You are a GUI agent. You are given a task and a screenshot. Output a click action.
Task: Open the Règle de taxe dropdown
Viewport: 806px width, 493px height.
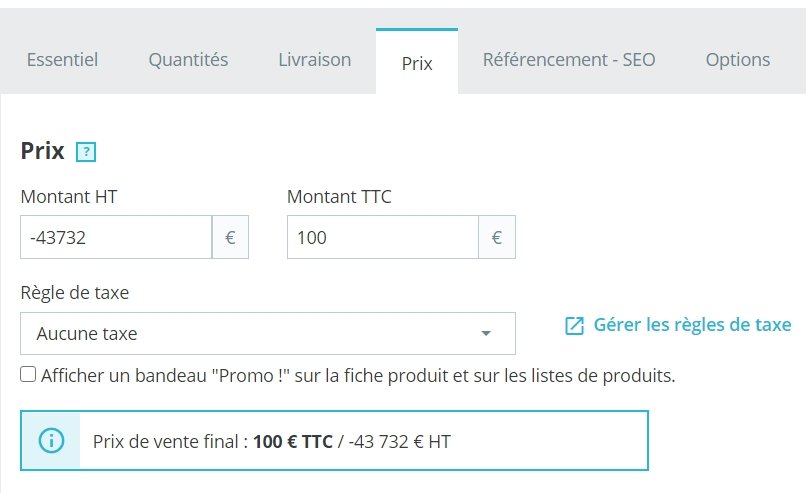[x=268, y=333]
